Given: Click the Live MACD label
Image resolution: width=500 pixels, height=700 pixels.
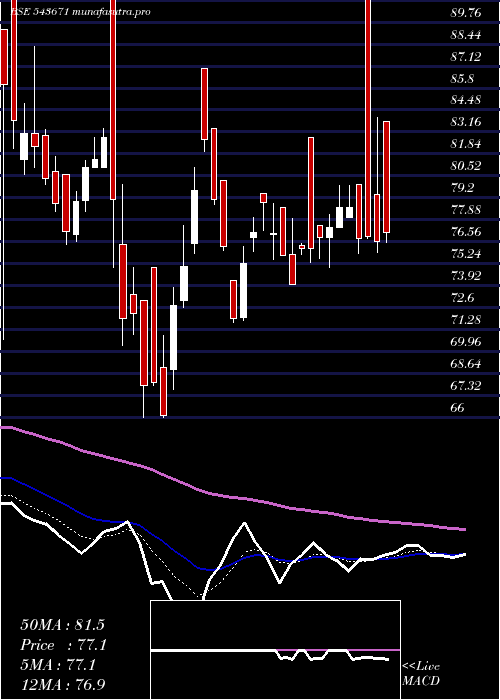Looking at the screenshot, I should 421,673.
